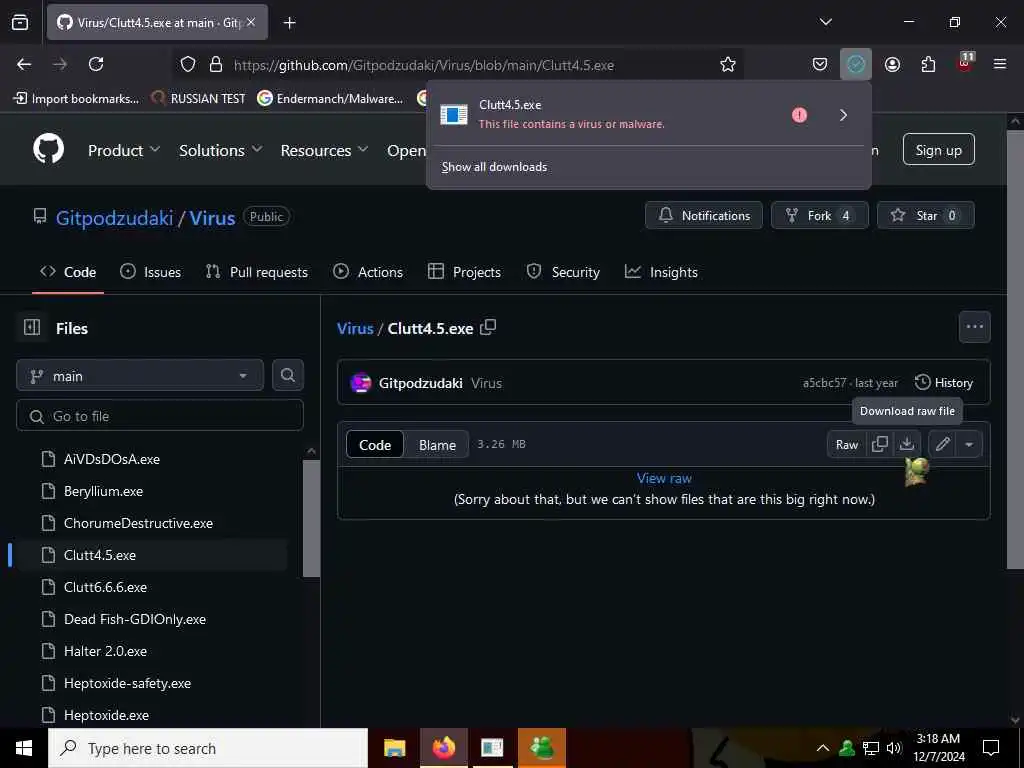Switch to the Code tab
This screenshot has height=768, width=1024.
pos(68,272)
